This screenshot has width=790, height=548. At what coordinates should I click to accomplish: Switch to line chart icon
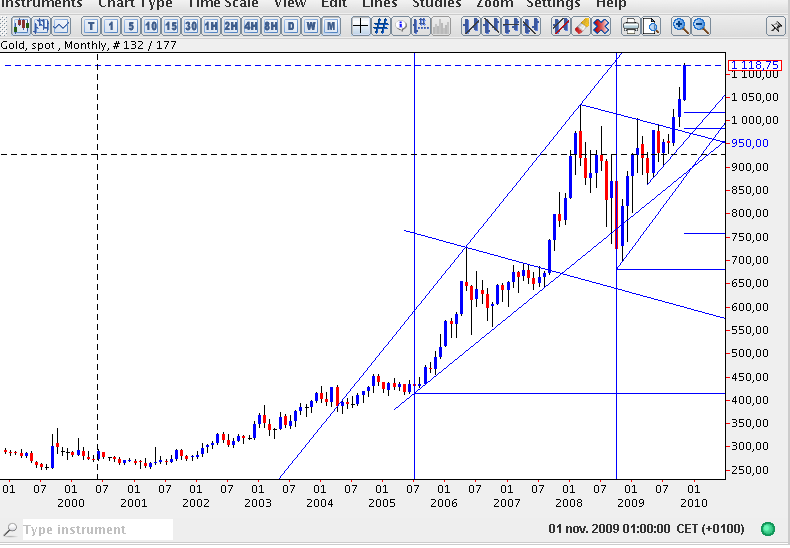tap(61, 26)
